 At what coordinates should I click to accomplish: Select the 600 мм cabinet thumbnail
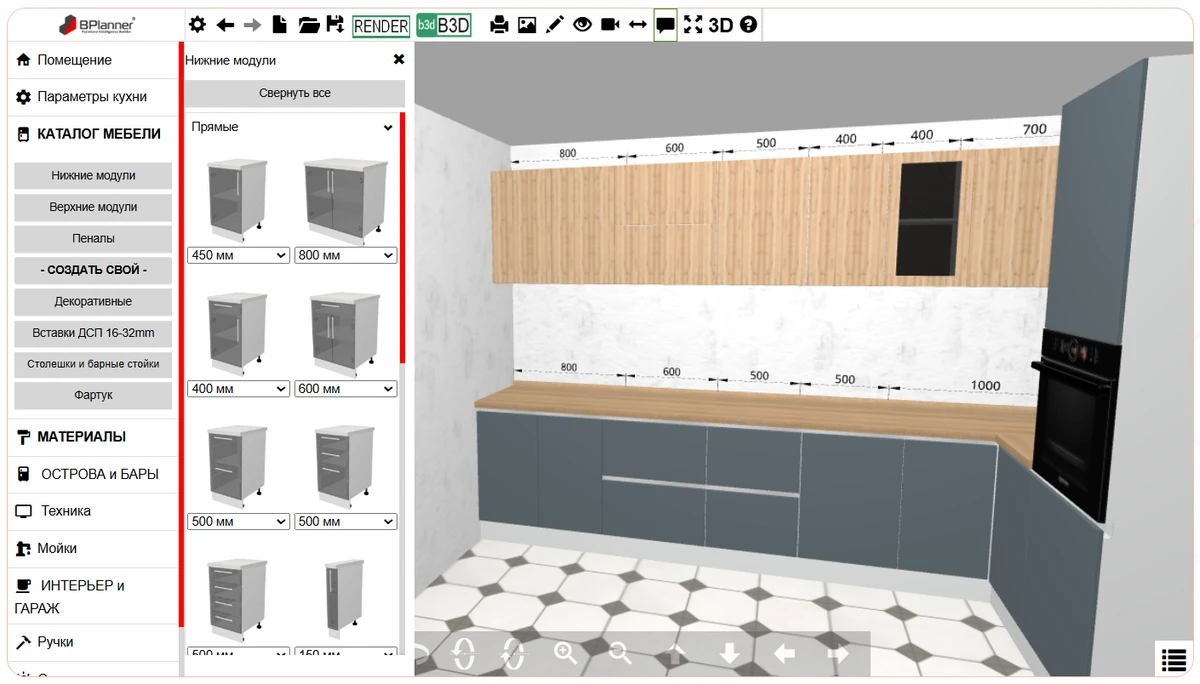click(345, 333)
